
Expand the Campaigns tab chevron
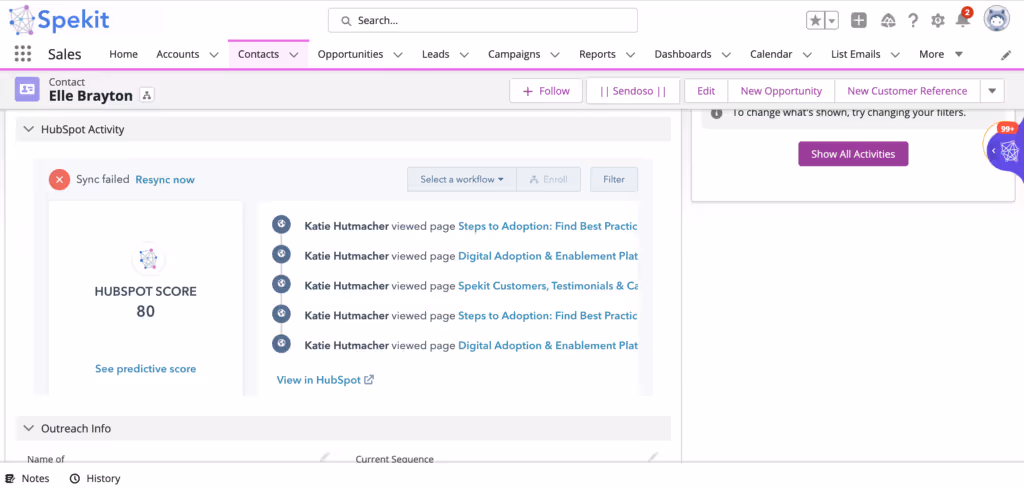555,55
